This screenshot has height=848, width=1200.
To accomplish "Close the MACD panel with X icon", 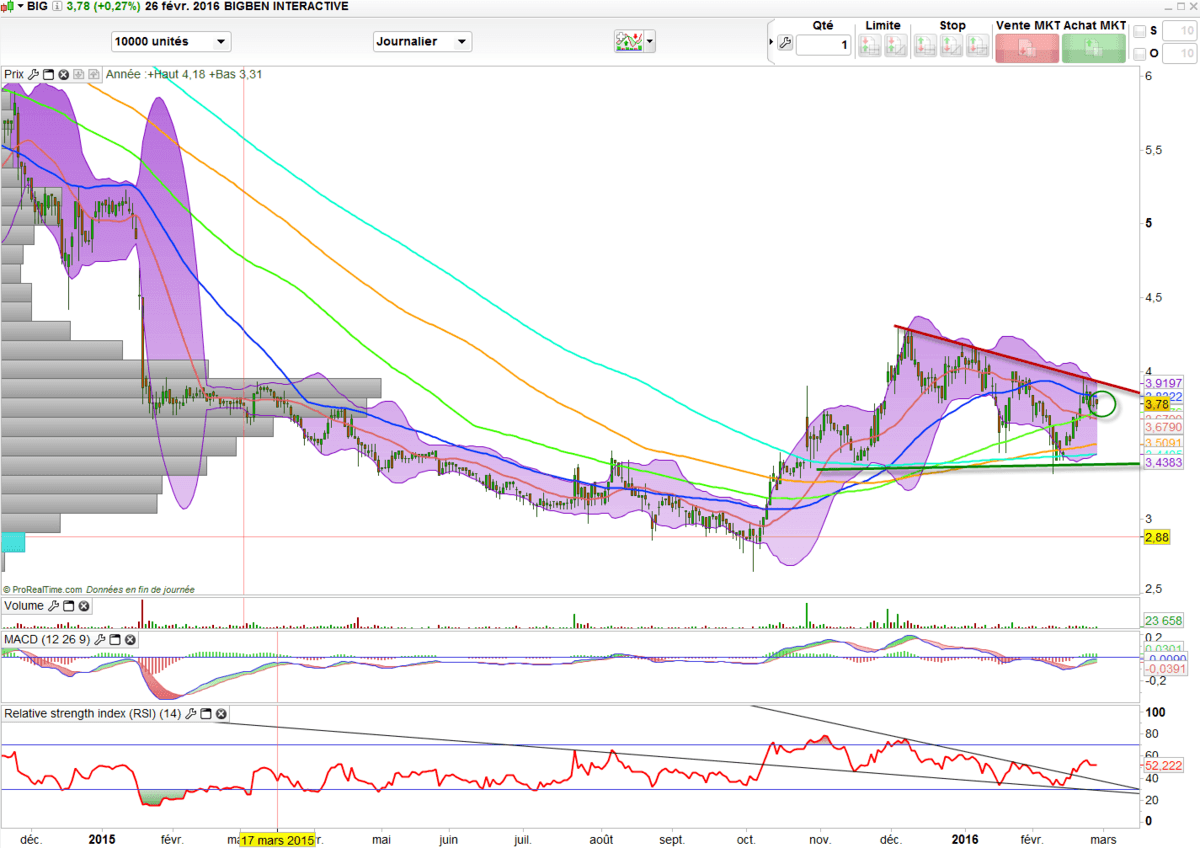I will pos(130,639).
